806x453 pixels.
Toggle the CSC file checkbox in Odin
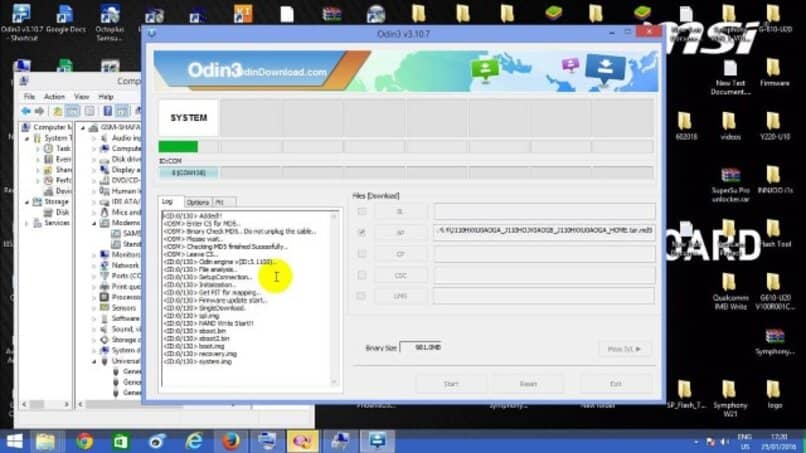click(x=362, y=275)
